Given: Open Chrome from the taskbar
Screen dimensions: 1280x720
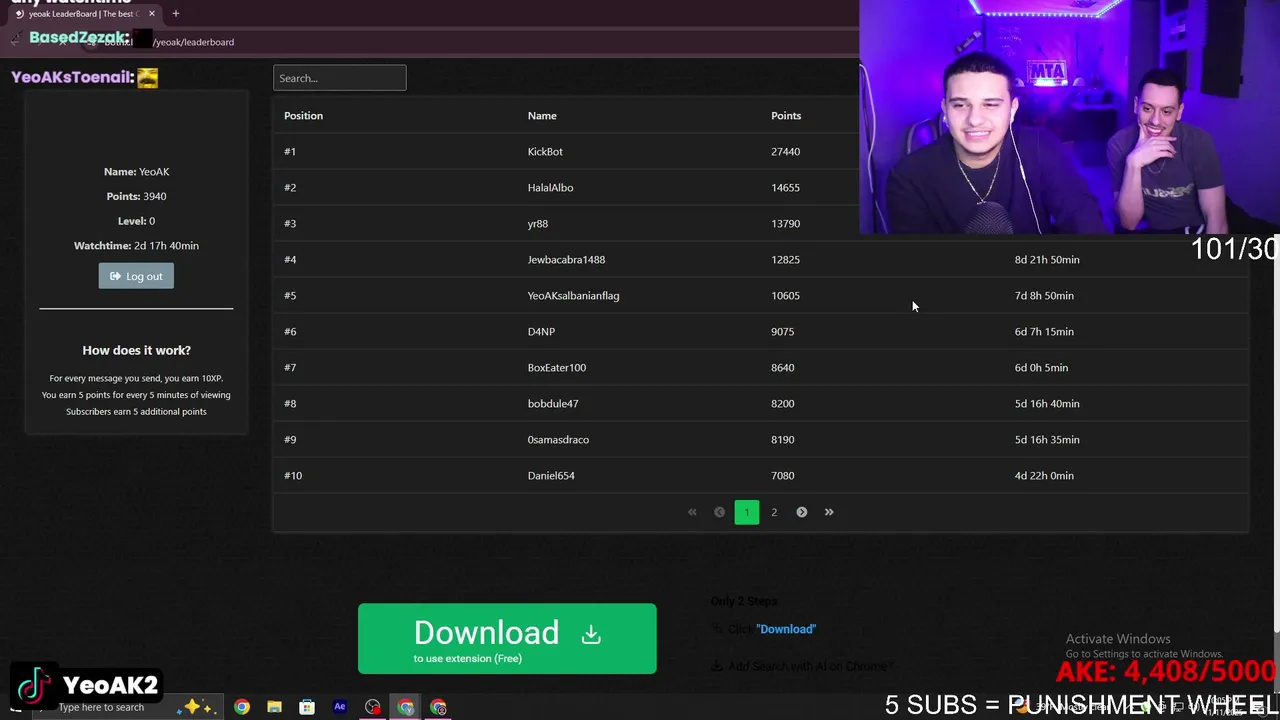Looking at the screenshot, I should (x=242, y=707).
